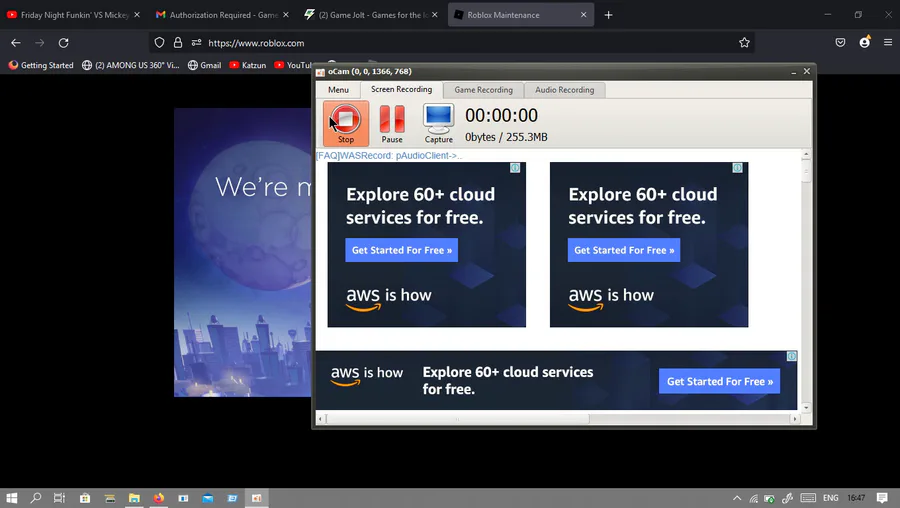Click the Firefox taskbar icon
This screenshot has height=508, width=900.
(159, 498)
